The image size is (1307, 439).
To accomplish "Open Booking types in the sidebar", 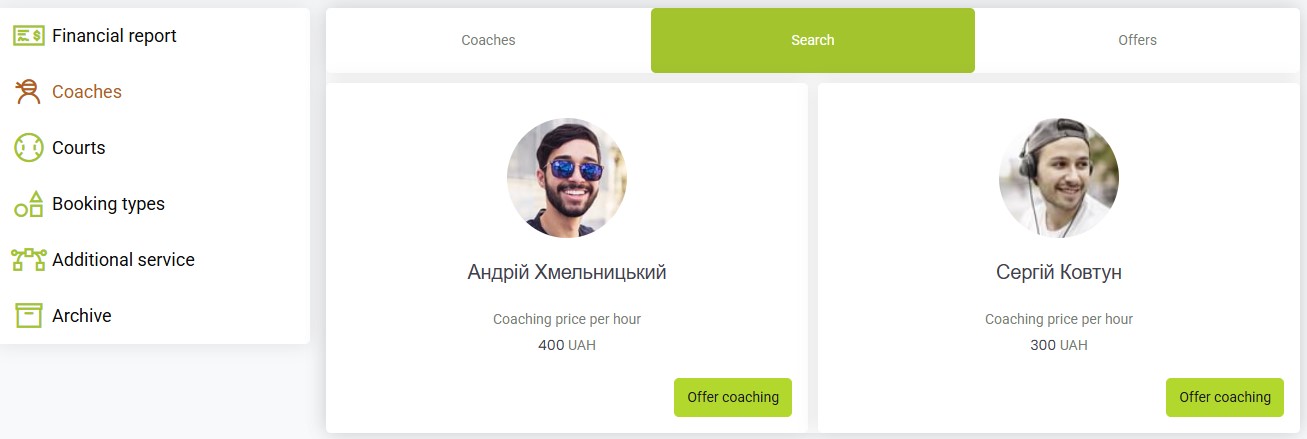I will pyautogui.click(x=108, y=204).
